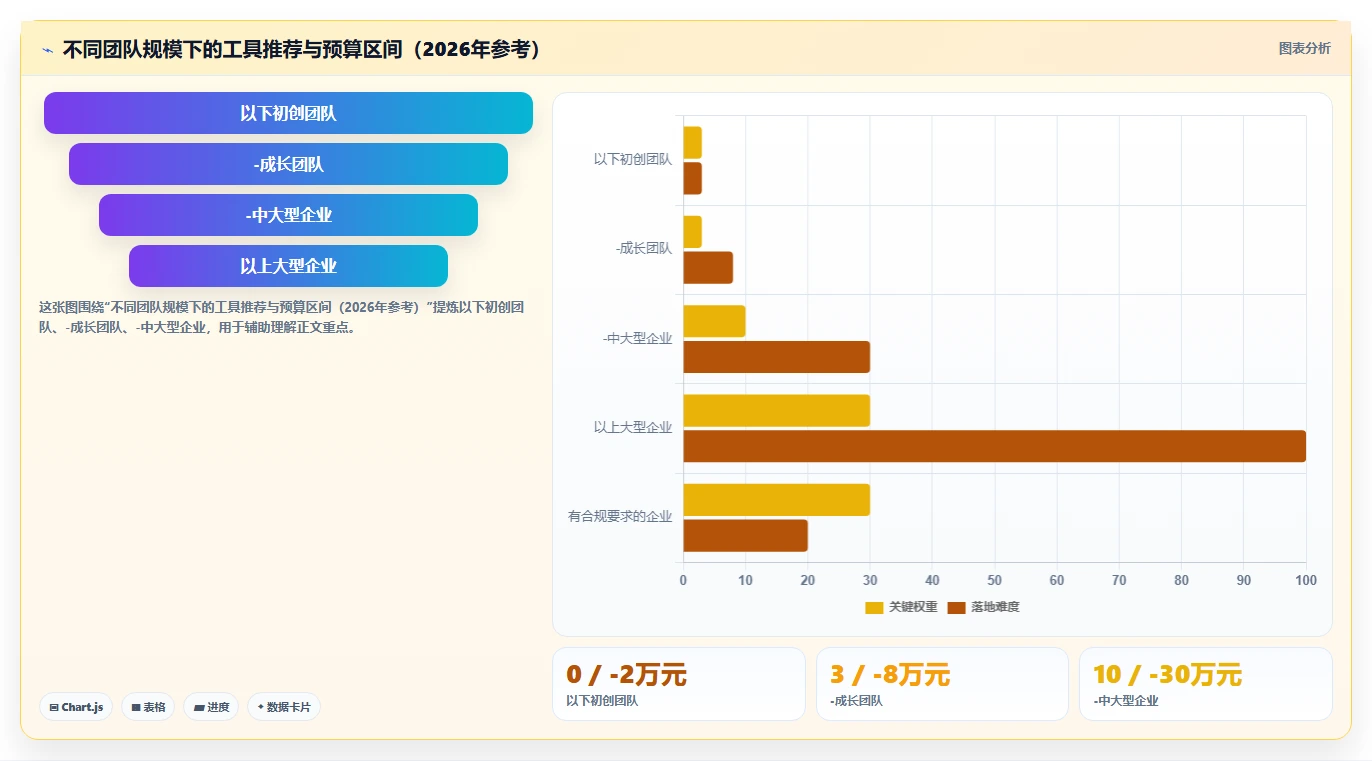
Task: Click the brown 以上大型企业 bar reaching 100
Action: [994, 446]
